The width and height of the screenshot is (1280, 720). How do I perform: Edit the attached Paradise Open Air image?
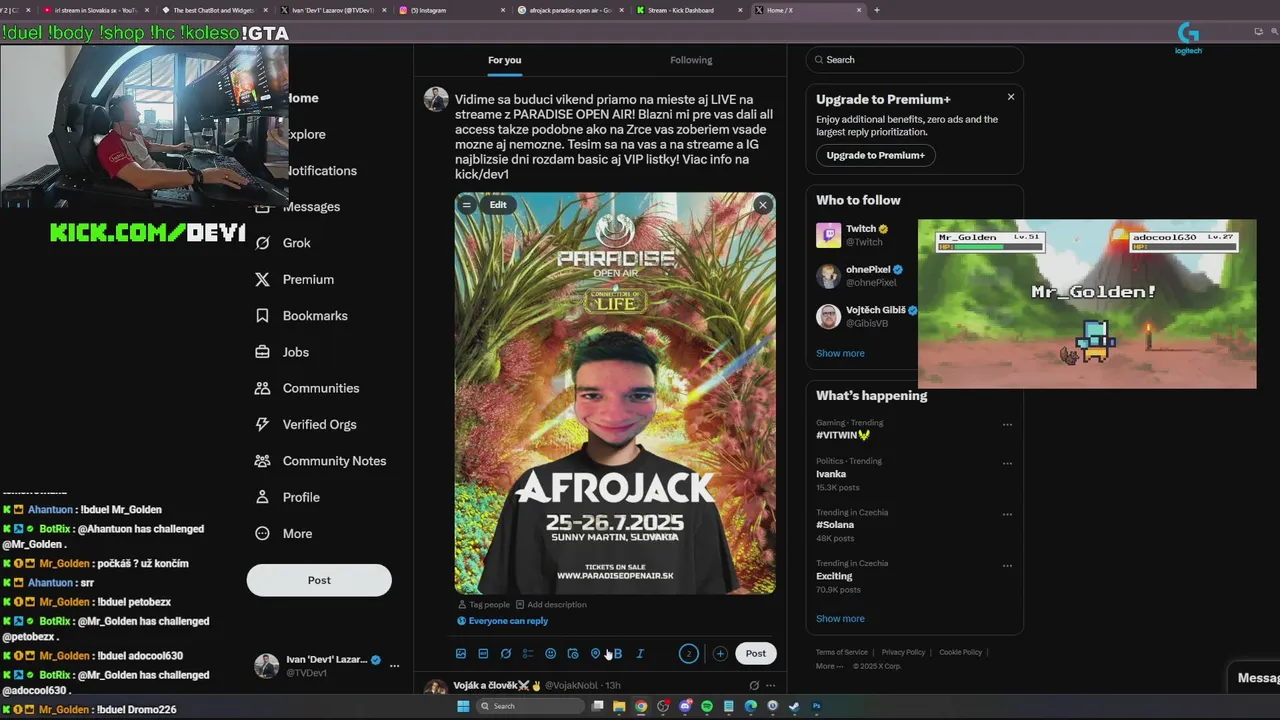pos(498,205)
